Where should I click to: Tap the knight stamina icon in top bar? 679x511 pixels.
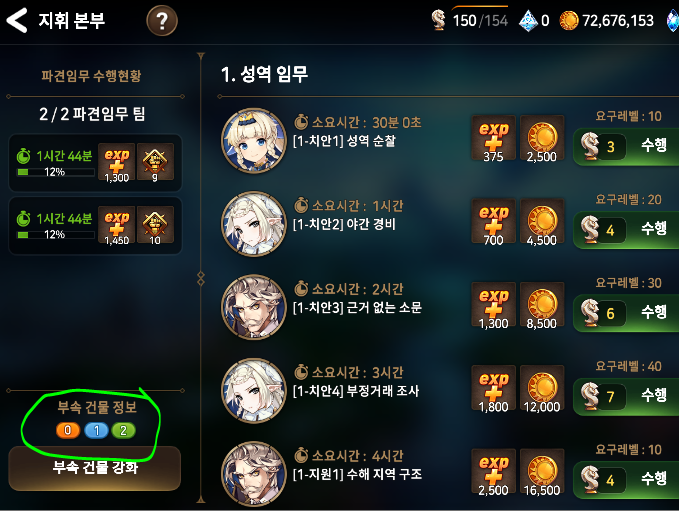[x=438, y=20]
